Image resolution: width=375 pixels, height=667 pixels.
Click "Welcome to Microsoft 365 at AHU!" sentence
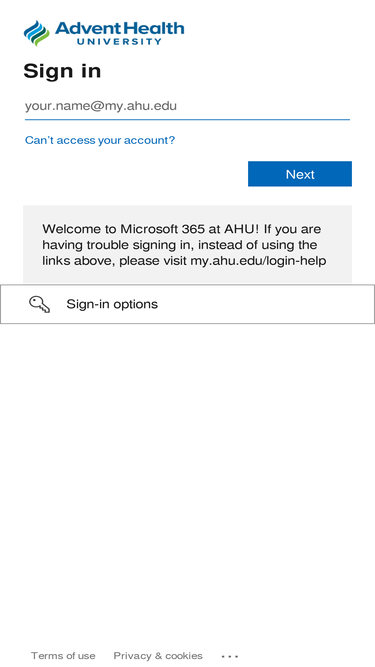tap(151, 229)
